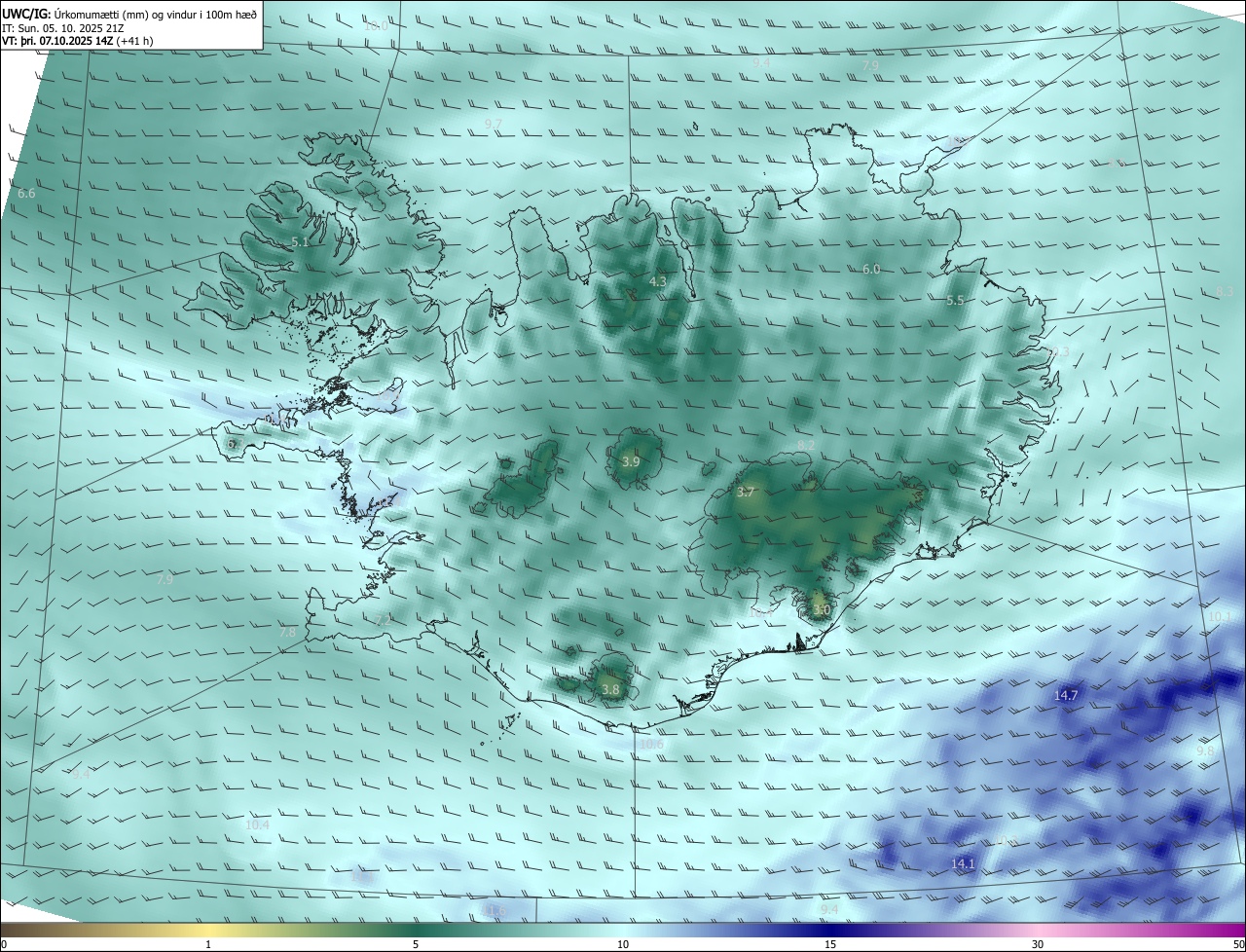1246x952 pixels.
Task: Click the 3.7 value on Vatnajökull
Action: pos(746,493)
